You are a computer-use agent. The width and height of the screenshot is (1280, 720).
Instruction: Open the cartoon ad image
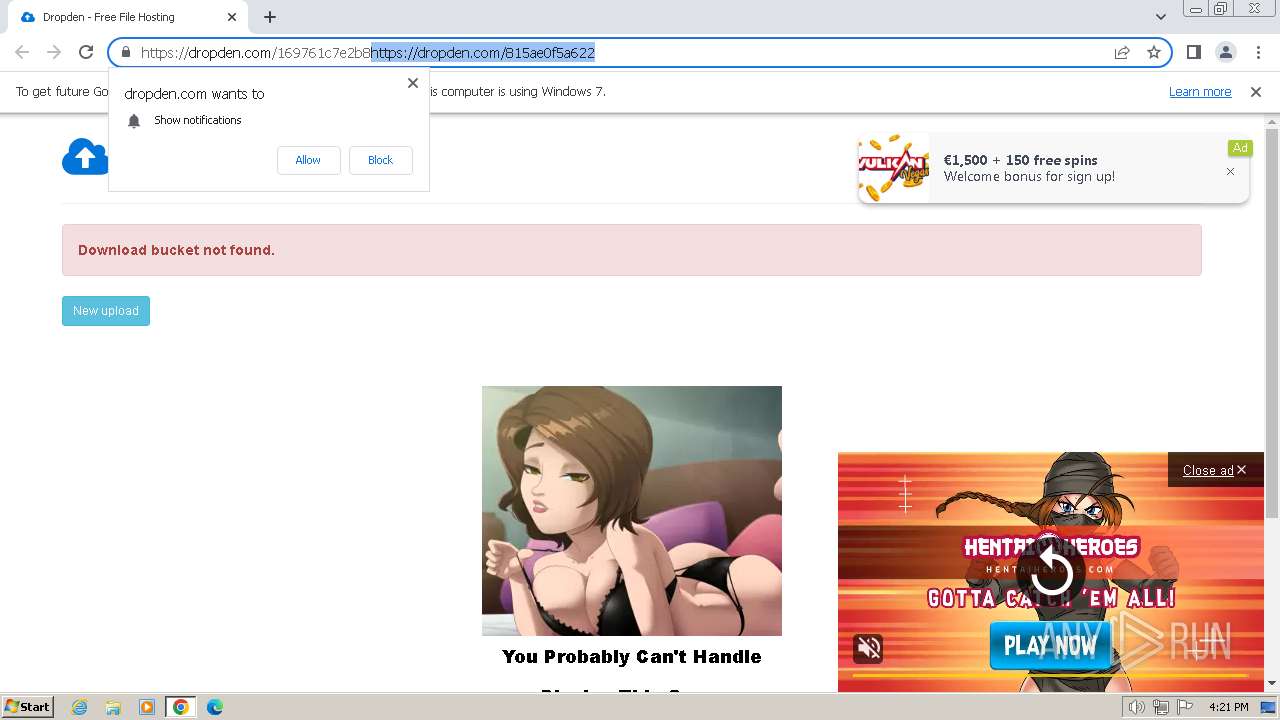coord(632,511)
